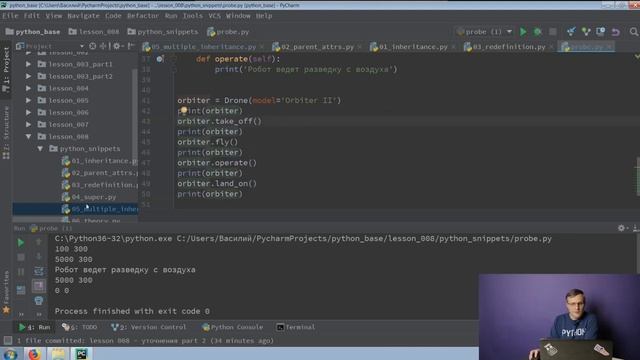Open the 6: TODO tool window

pyautogui.click(x=80, y=327)
